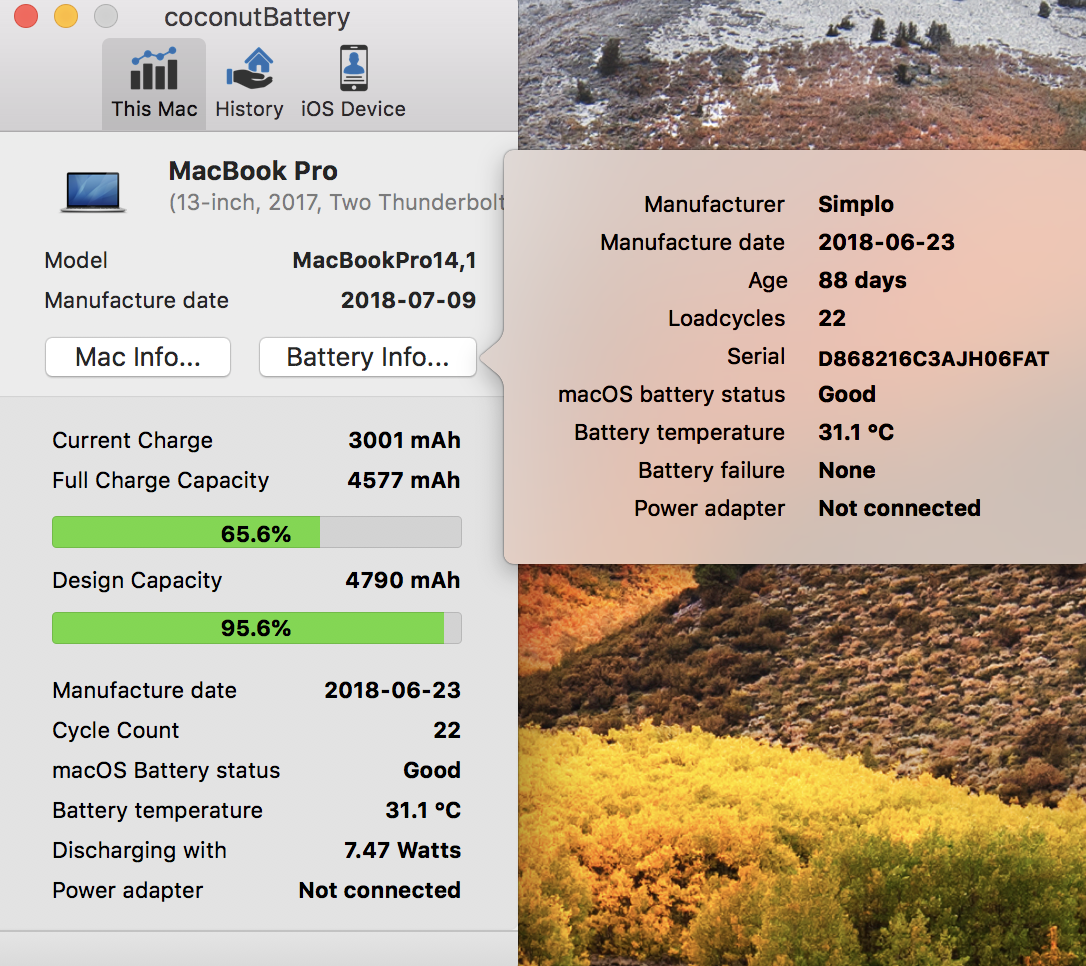Switch to the This Mac tab label
Viewport: 1086px width, 966px height.
tap(154, 109)
